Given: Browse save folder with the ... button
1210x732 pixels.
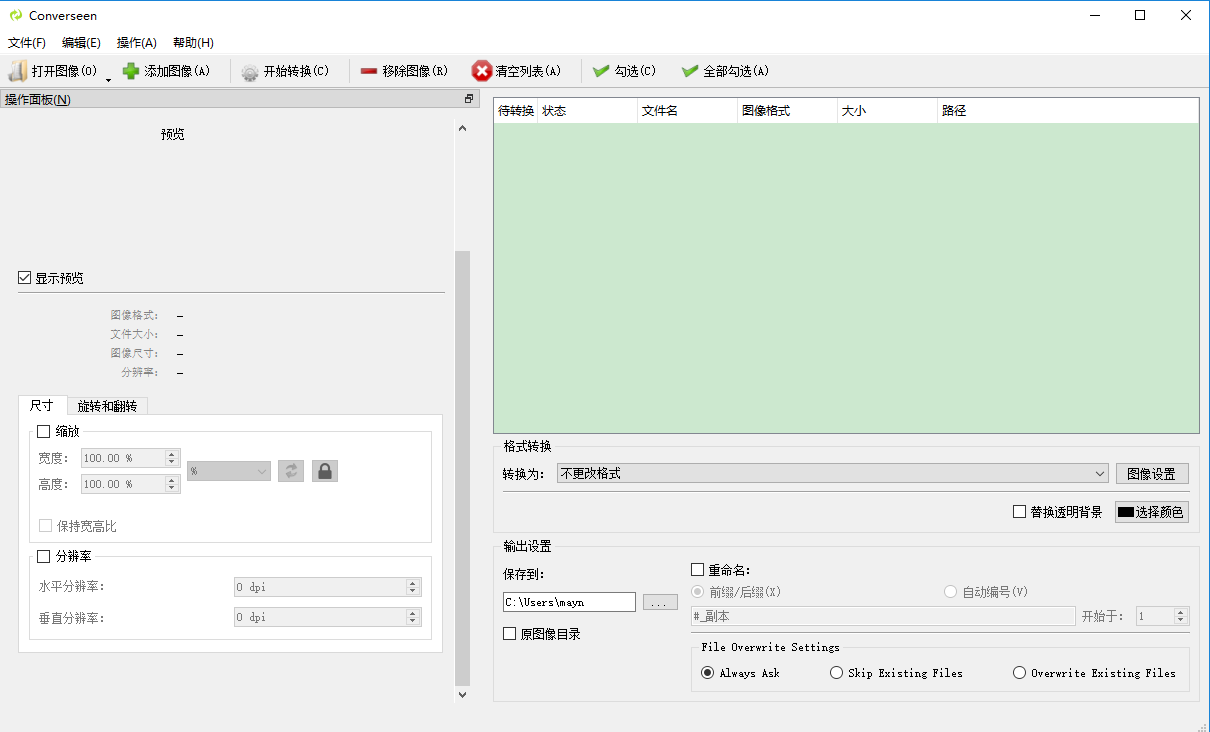Looking at the screenshot, I should (x=660, y=601).
